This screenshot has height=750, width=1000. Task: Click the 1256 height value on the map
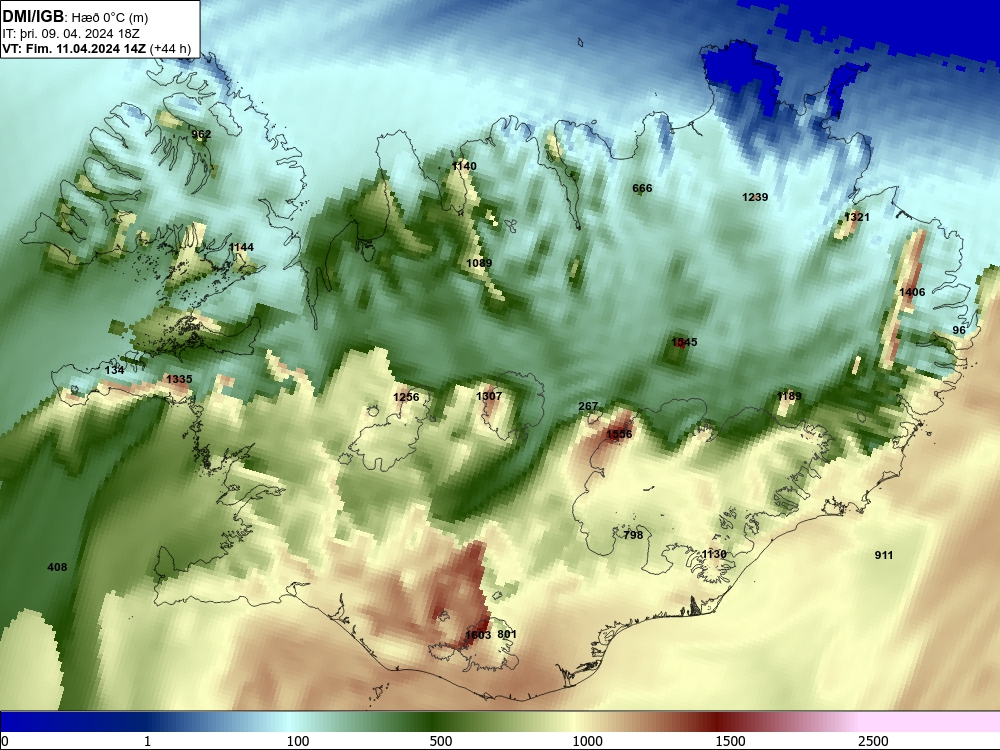click(x=406, y=397)
